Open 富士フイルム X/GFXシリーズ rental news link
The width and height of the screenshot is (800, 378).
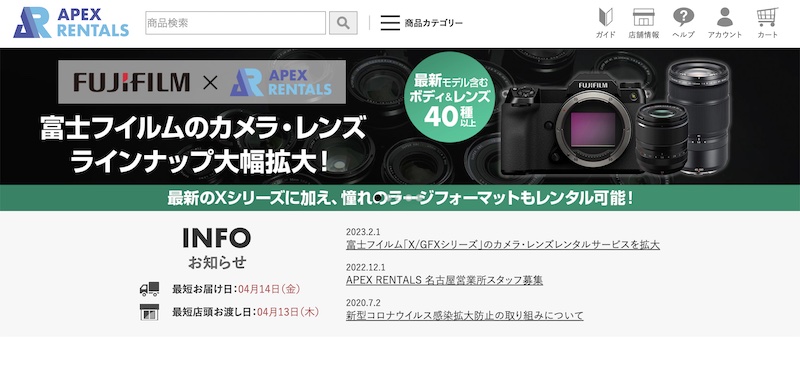503,245
